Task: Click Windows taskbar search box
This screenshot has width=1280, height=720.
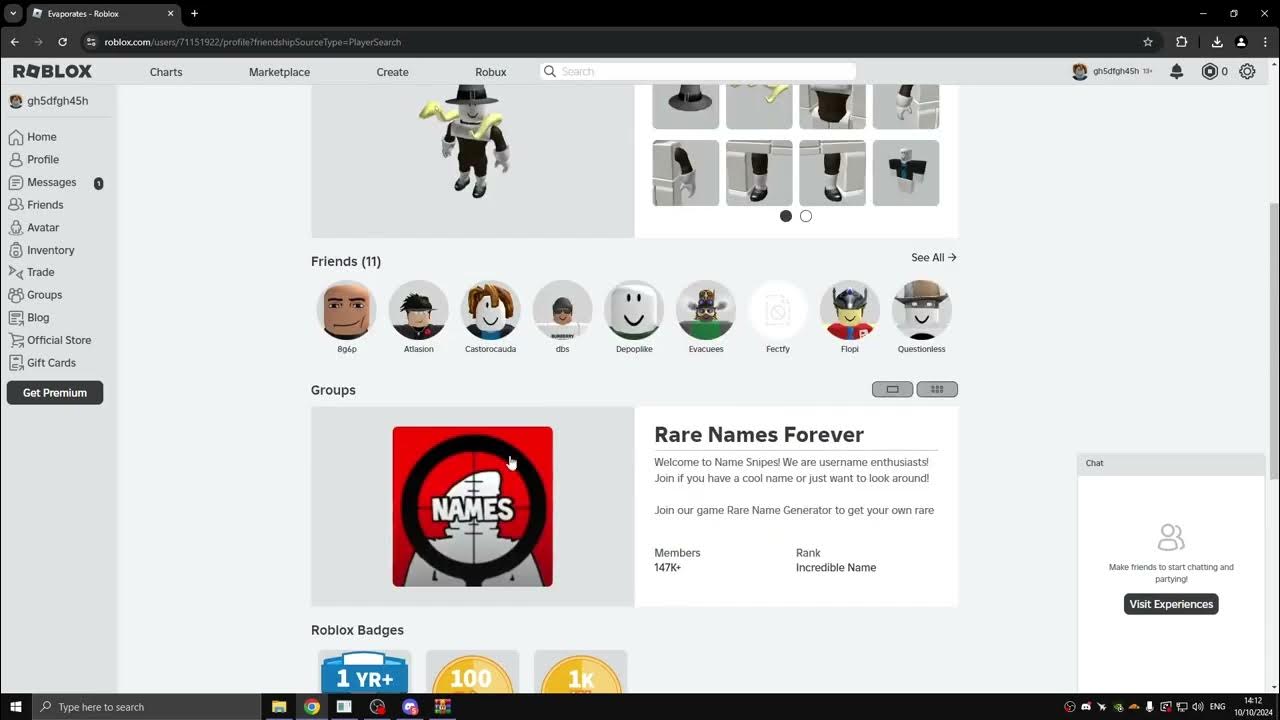Action: 146,707
